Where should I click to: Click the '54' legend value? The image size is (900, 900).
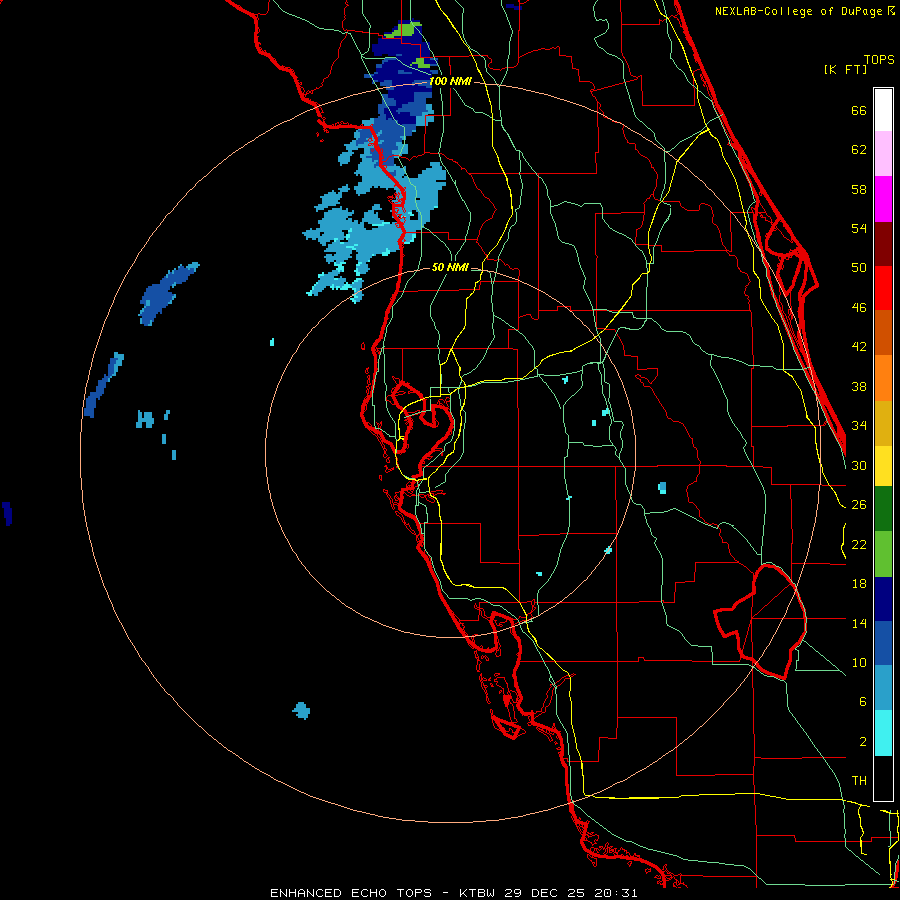coord(859,228)
